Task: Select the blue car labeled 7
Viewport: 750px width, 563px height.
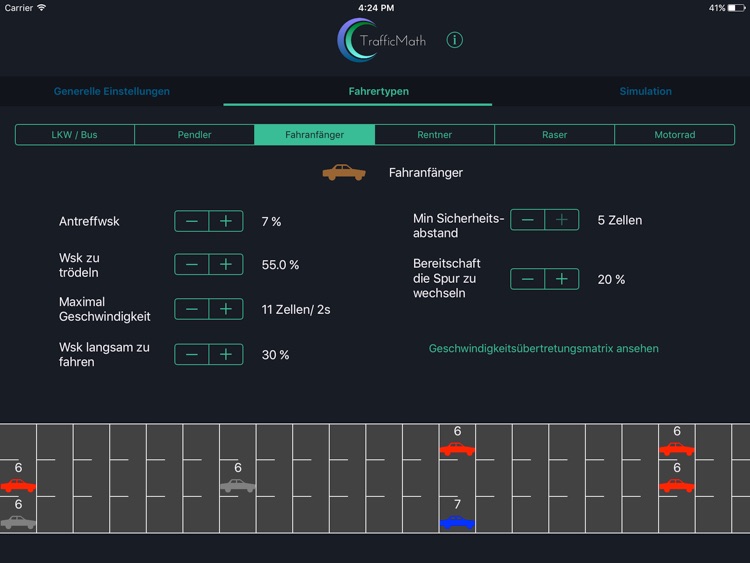Action: click(x=457, y=522)
